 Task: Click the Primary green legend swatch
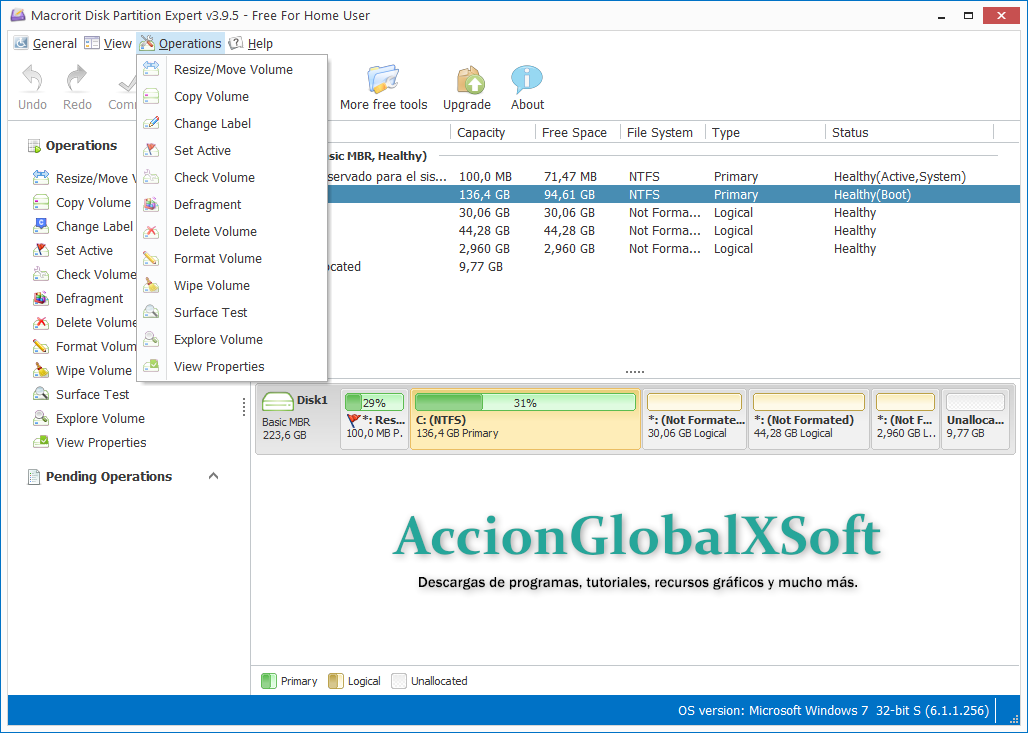click(x=269, y=681)
